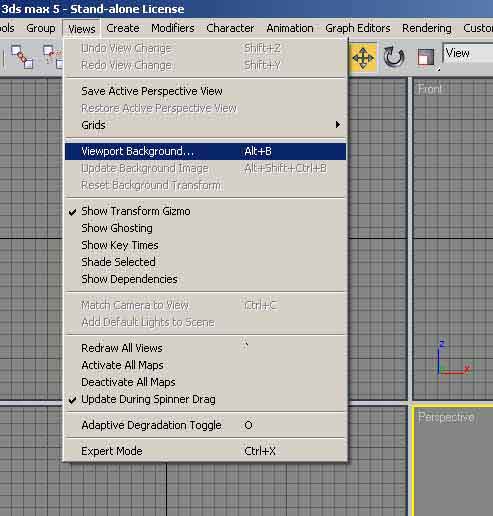Enable Show Dependencies
This screenshot has width=493, height=516.
pyautogui.click(x=206, y=279)
